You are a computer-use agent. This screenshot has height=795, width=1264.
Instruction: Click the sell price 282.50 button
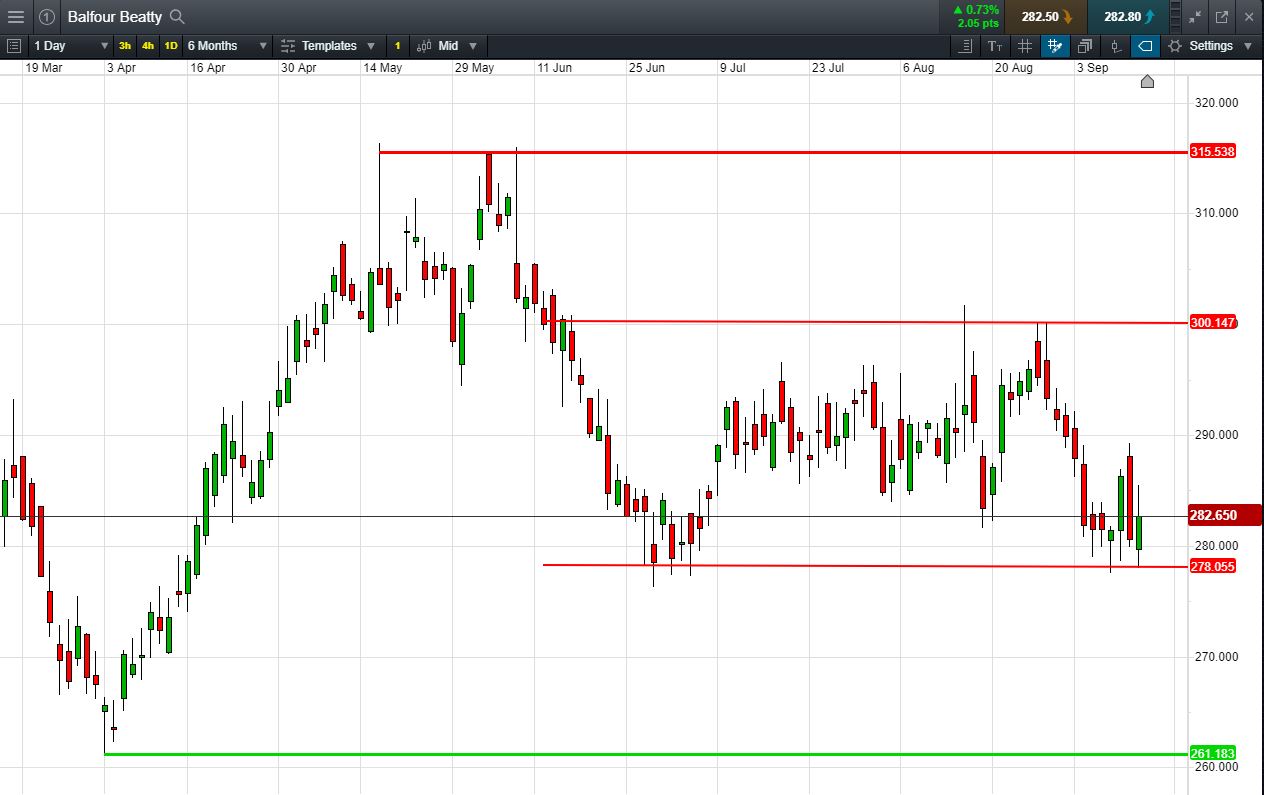pyautogui.click(x=1047, y=17)
